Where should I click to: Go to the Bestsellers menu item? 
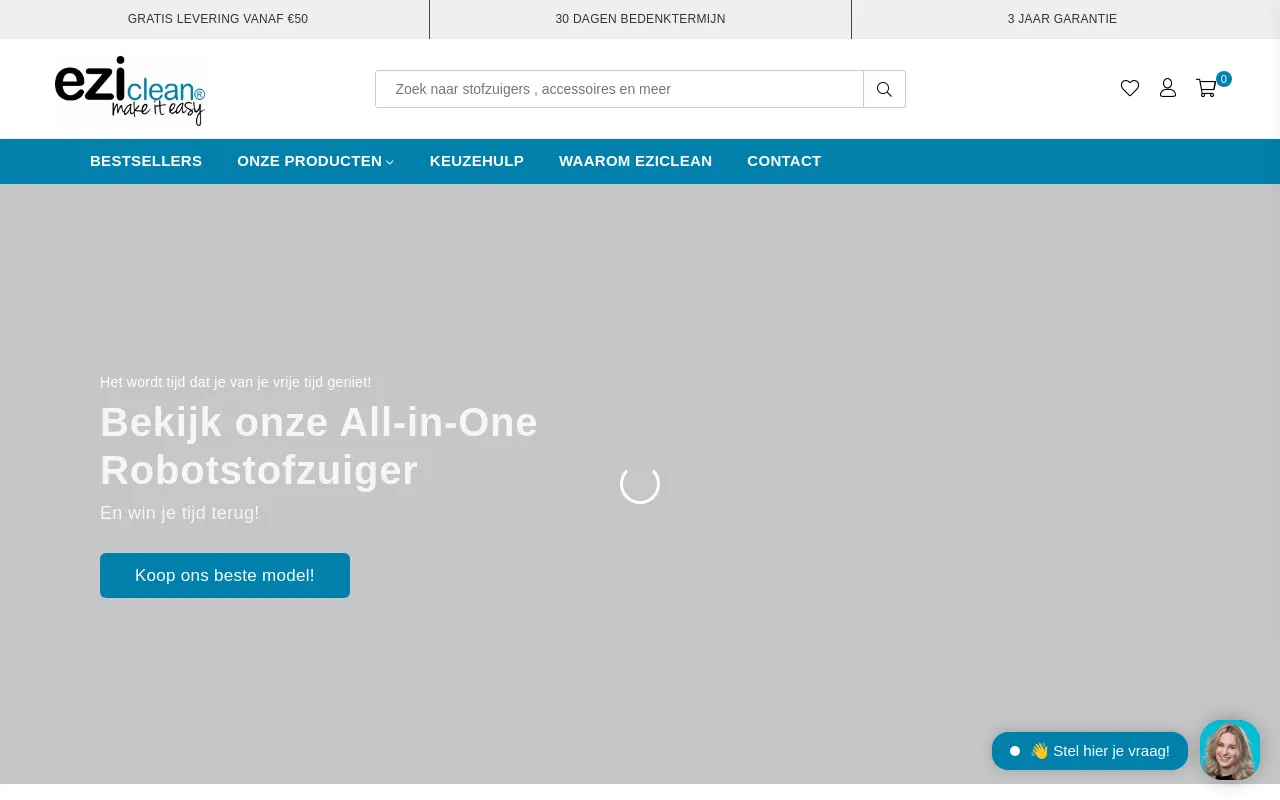click(146, 161)
